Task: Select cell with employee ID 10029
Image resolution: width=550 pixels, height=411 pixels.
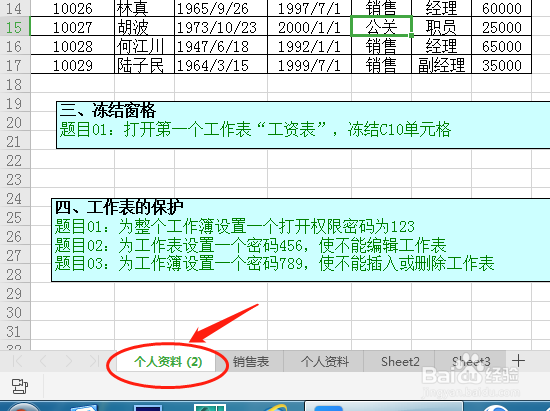Action: pos(73,65)
